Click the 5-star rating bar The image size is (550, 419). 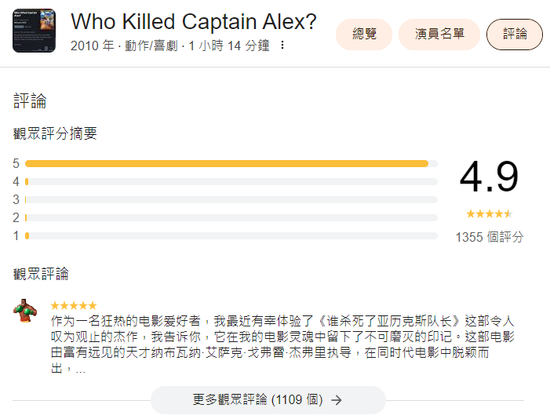pyautogui.click(x=231, y=163)
